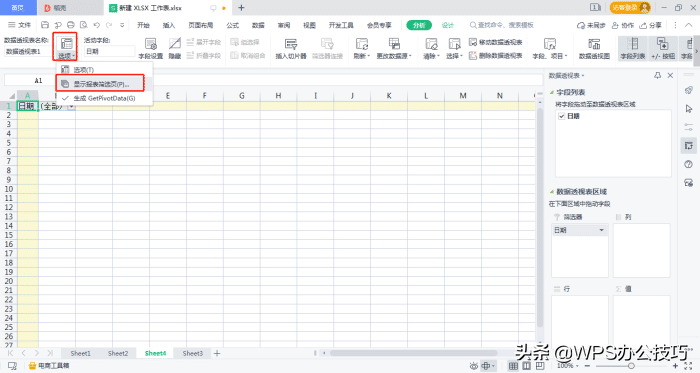Click the eye protection mode icon
The height and width of the screenshot is (373, 700).
[x=474, y=366]
